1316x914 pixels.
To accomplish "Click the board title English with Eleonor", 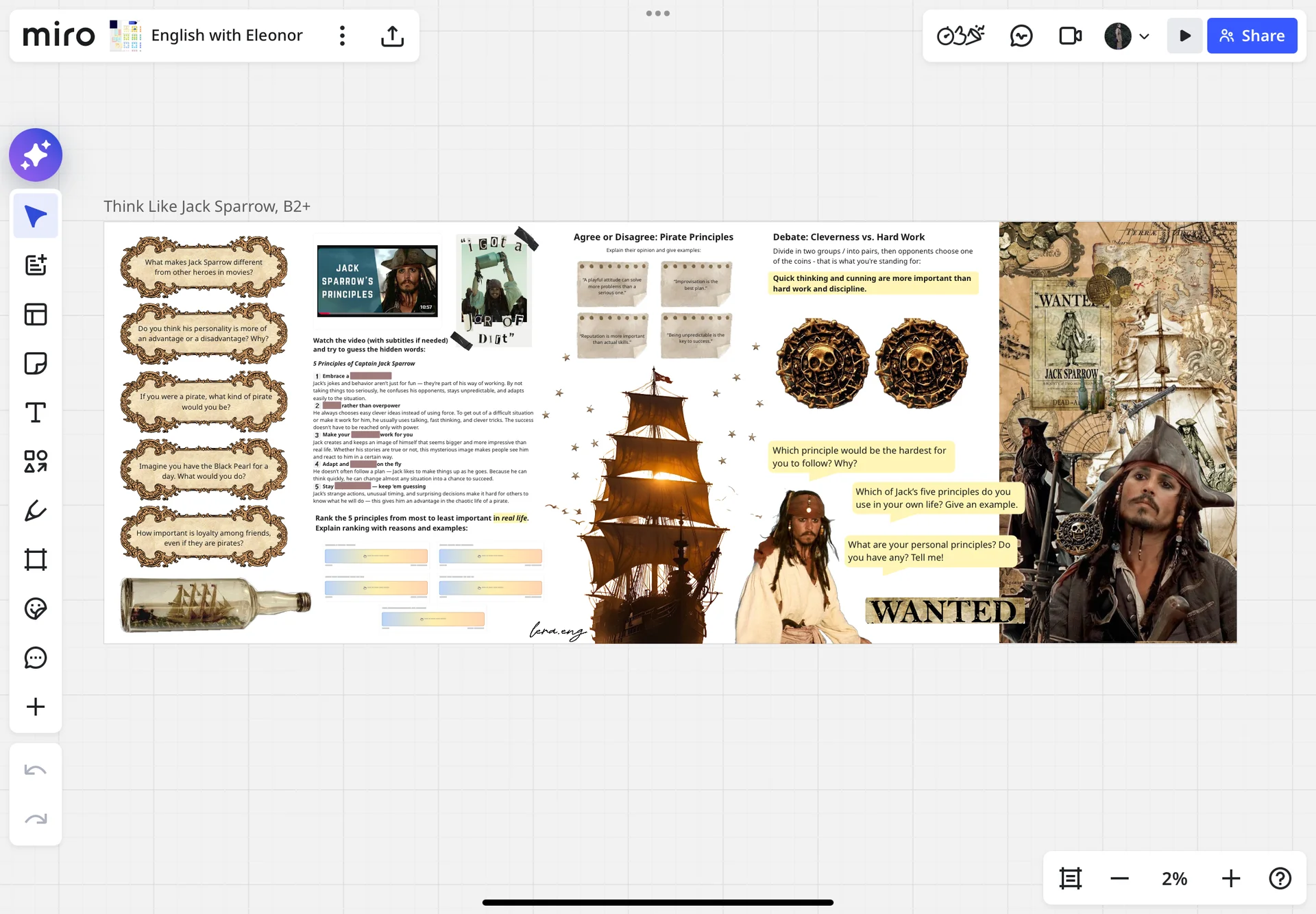I will (x=227, y=36).
